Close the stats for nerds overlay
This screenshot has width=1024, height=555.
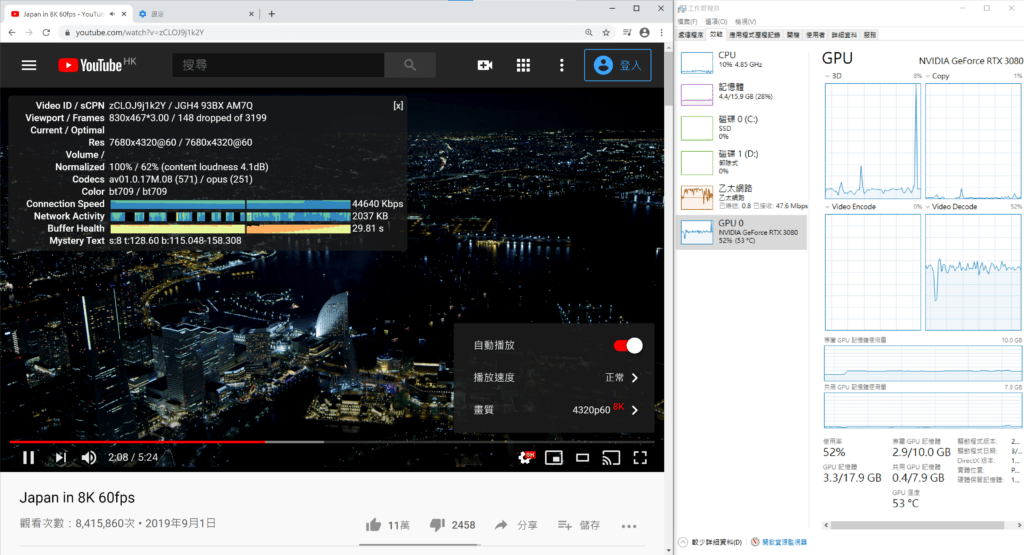(x=398, y=106)
